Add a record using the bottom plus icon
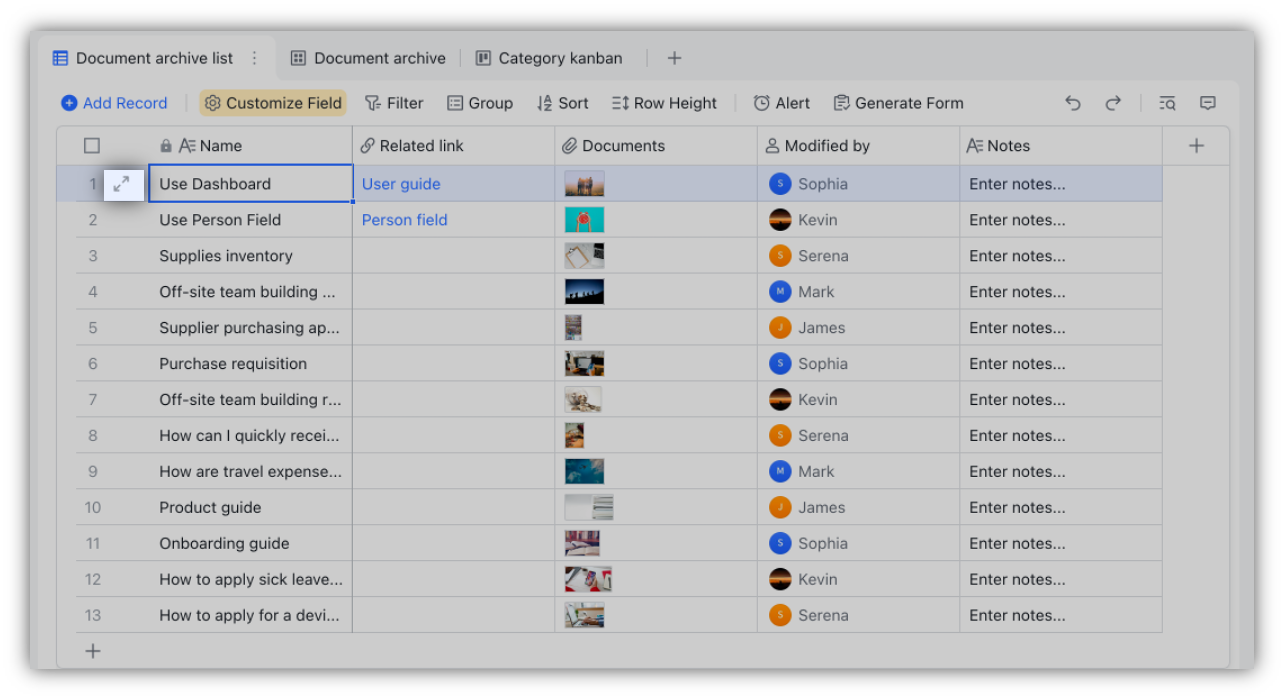1284x700 pixels. pyautogui.click(x=92, y=650)
